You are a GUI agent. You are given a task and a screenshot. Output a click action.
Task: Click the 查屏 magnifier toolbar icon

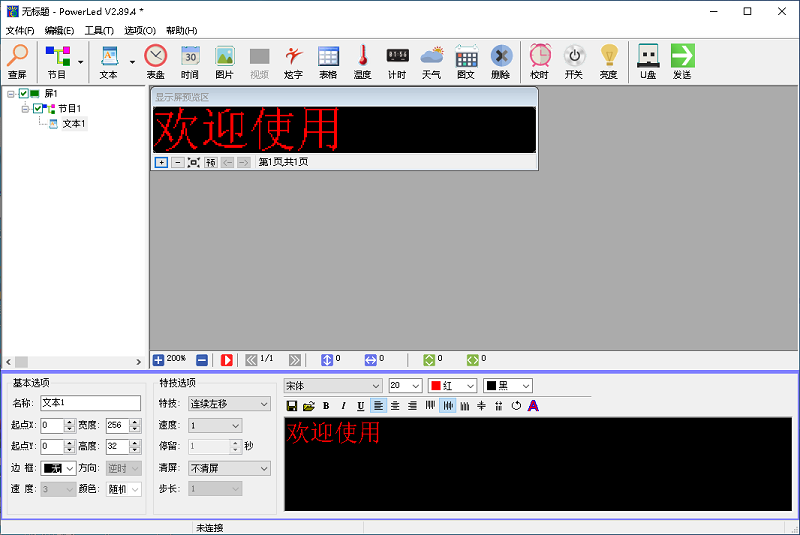(x=17, y=61)
